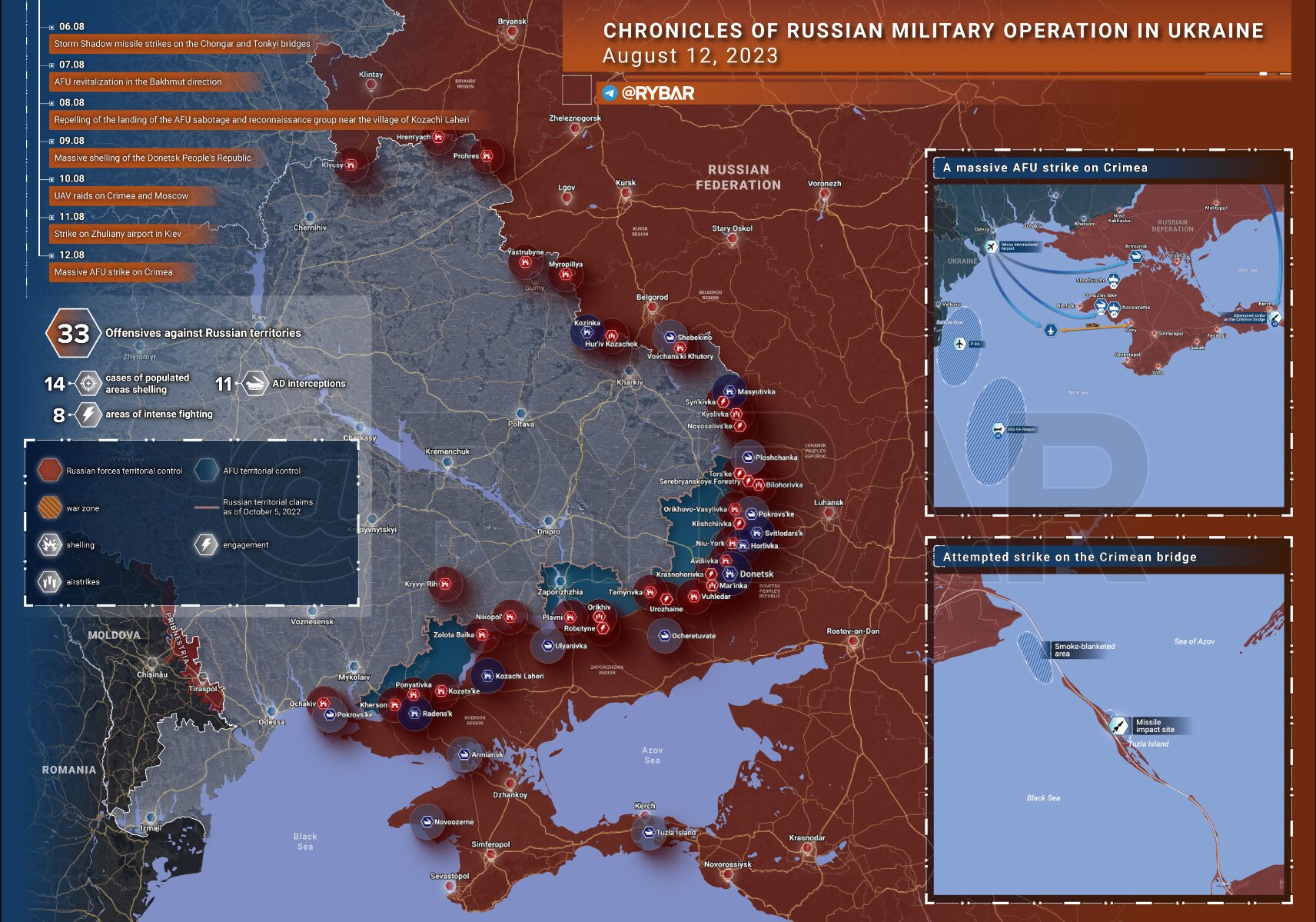Click the 'Smoke-blanketed area' label
1316x922 pixels.
coord(1085,650)
